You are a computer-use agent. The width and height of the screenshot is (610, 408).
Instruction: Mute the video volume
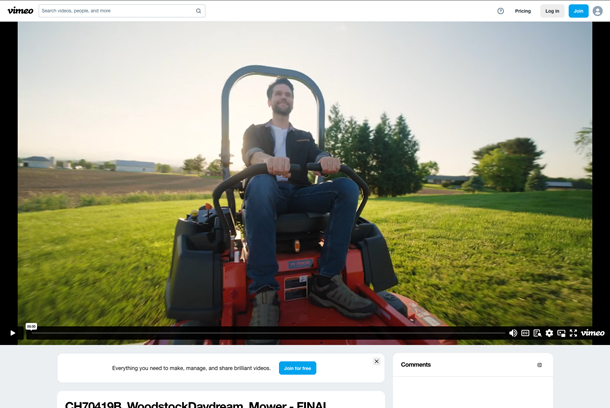513,333
